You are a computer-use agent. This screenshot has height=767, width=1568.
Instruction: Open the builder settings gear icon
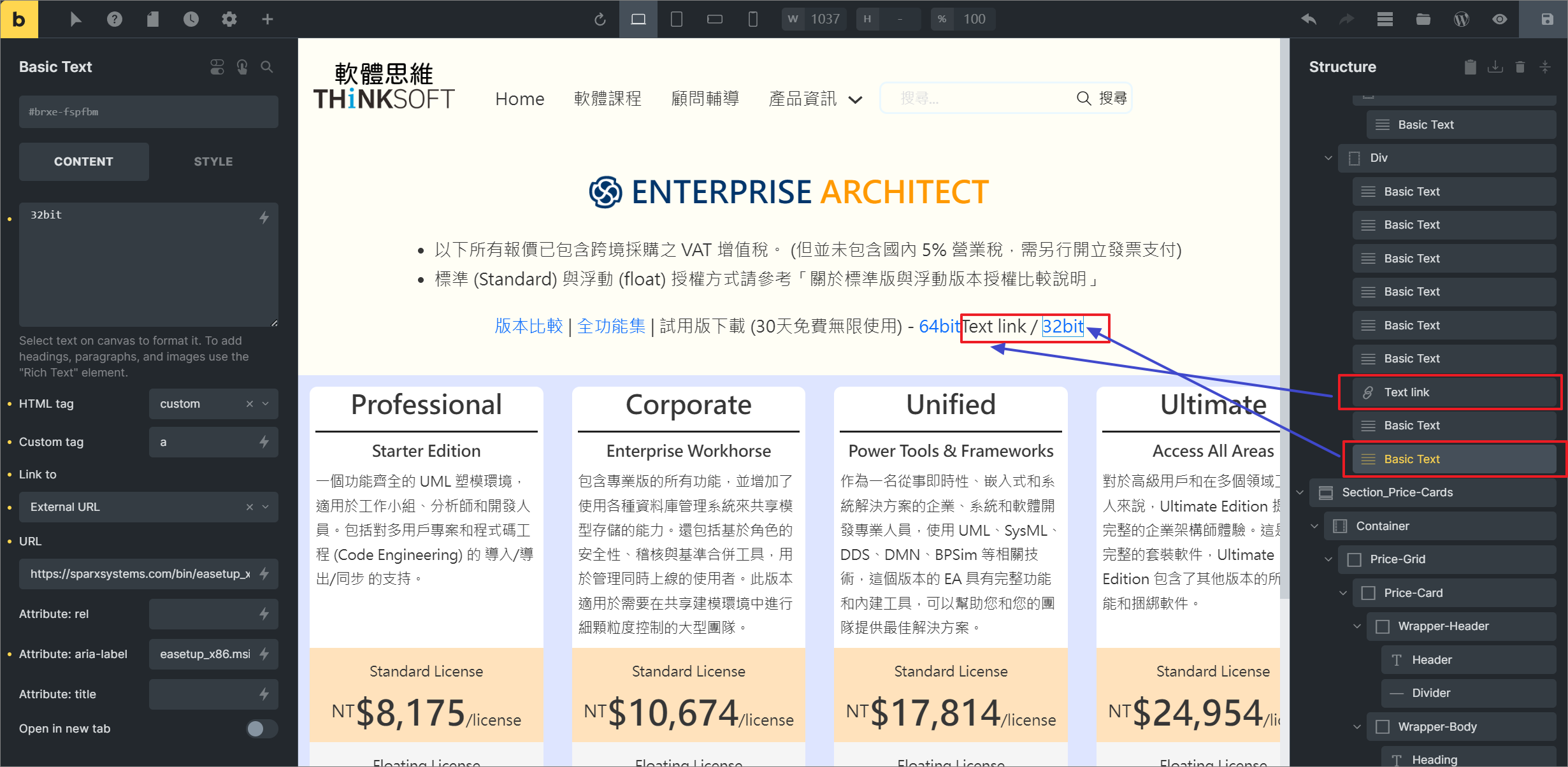[229, 19]
